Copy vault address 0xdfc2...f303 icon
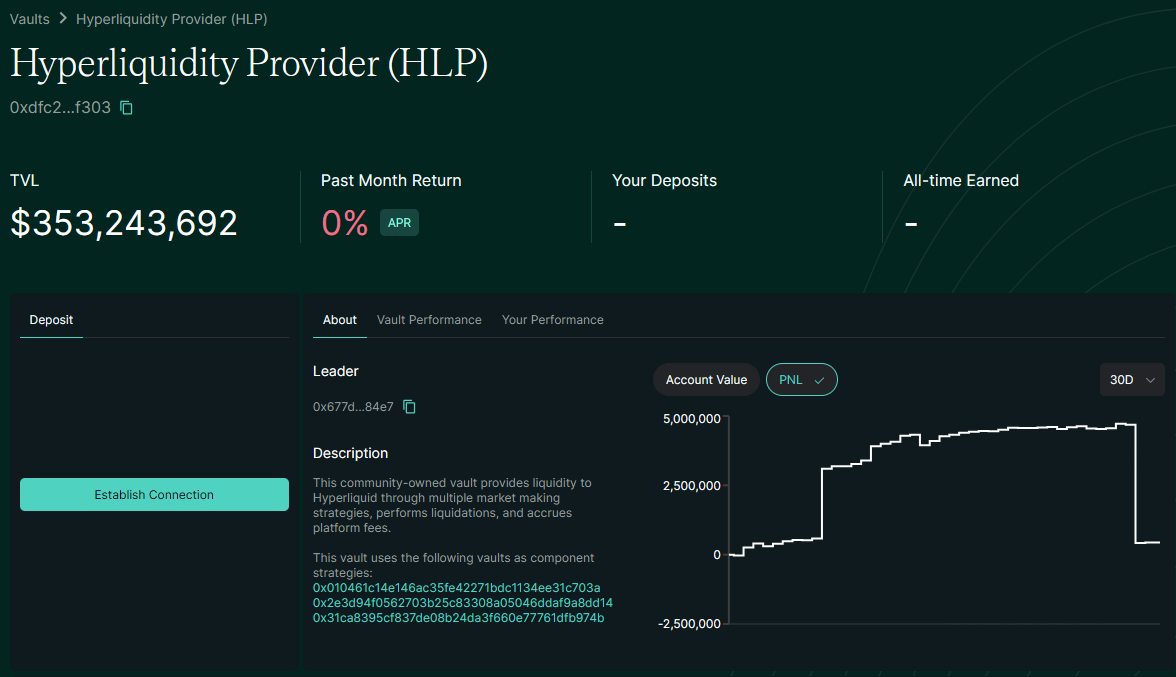This screenshot has width=1176, height=677. pos(127,108)
